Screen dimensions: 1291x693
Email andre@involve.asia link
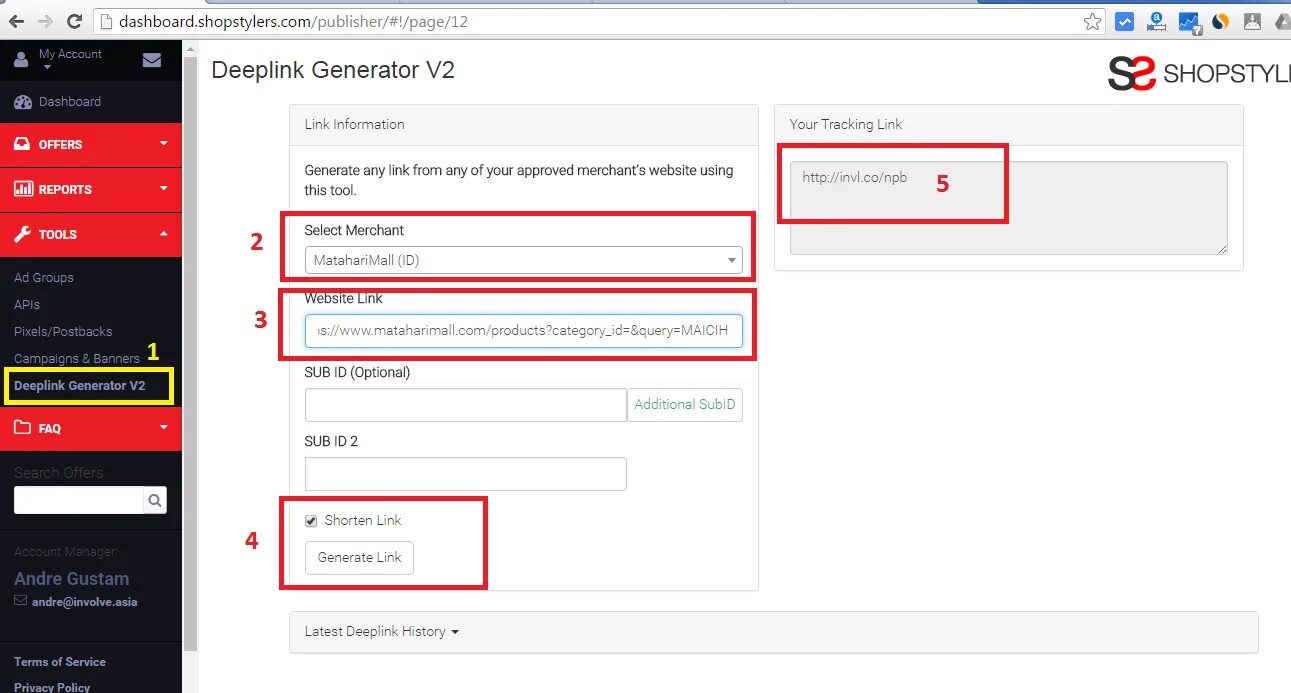84,602
